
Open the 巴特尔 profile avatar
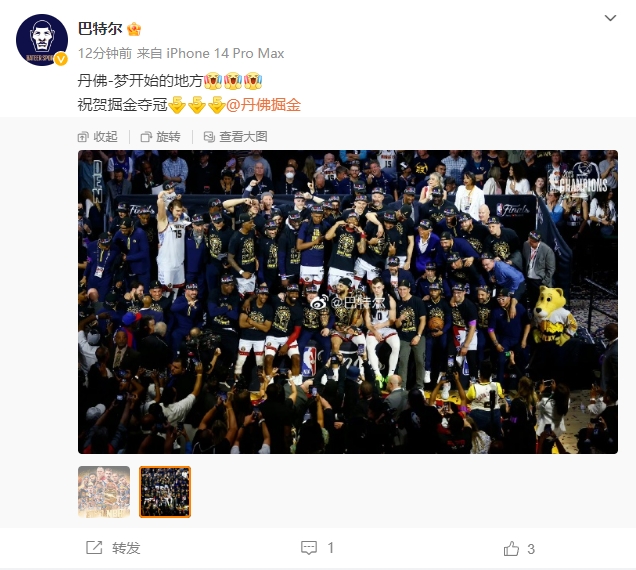(42, 40)
